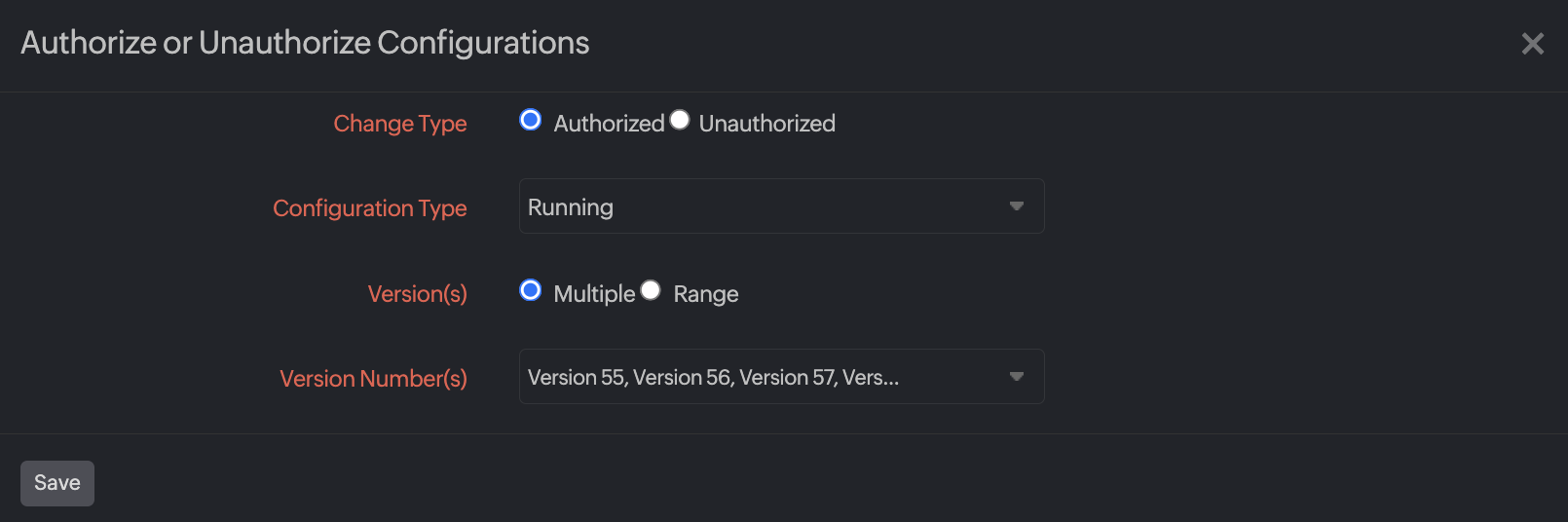Choose the Unauthorized radio button

pos(680,120)
